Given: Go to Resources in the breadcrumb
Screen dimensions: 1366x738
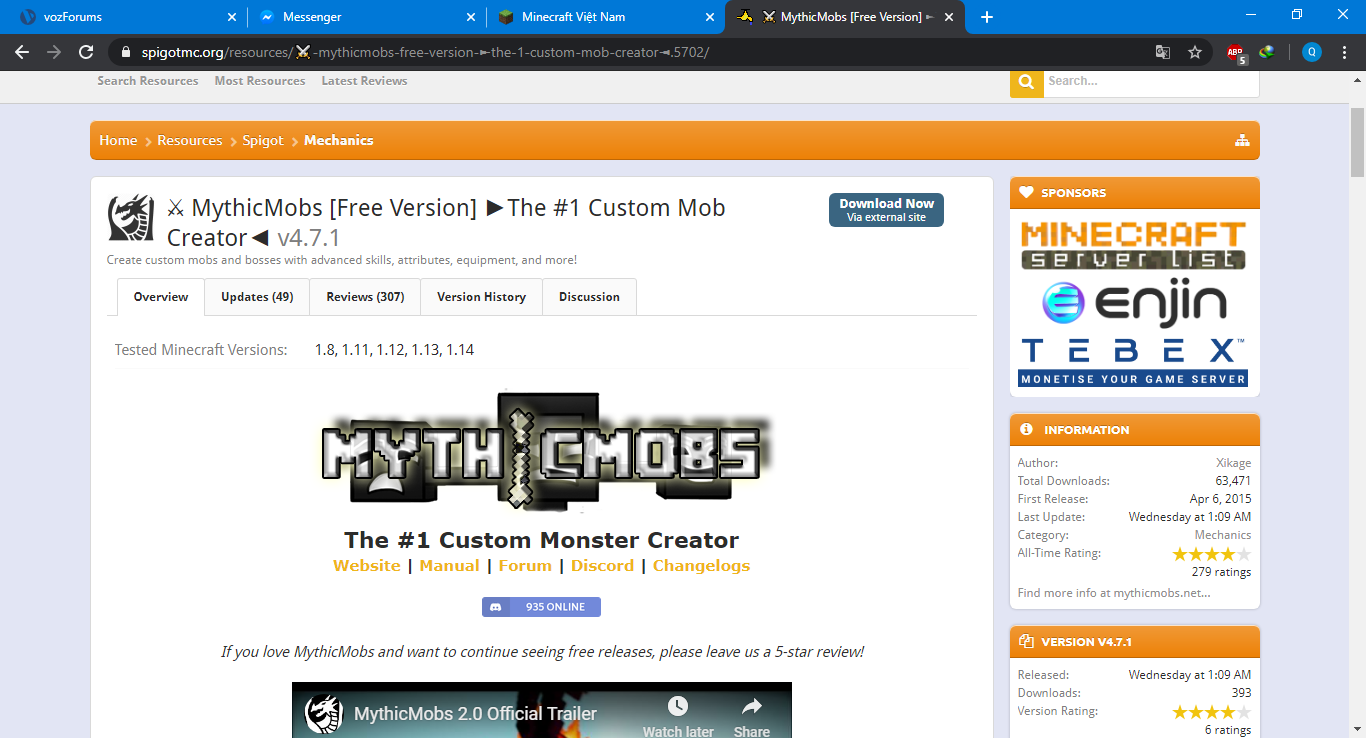Looking at the screenshot, I should pos(190,141).
